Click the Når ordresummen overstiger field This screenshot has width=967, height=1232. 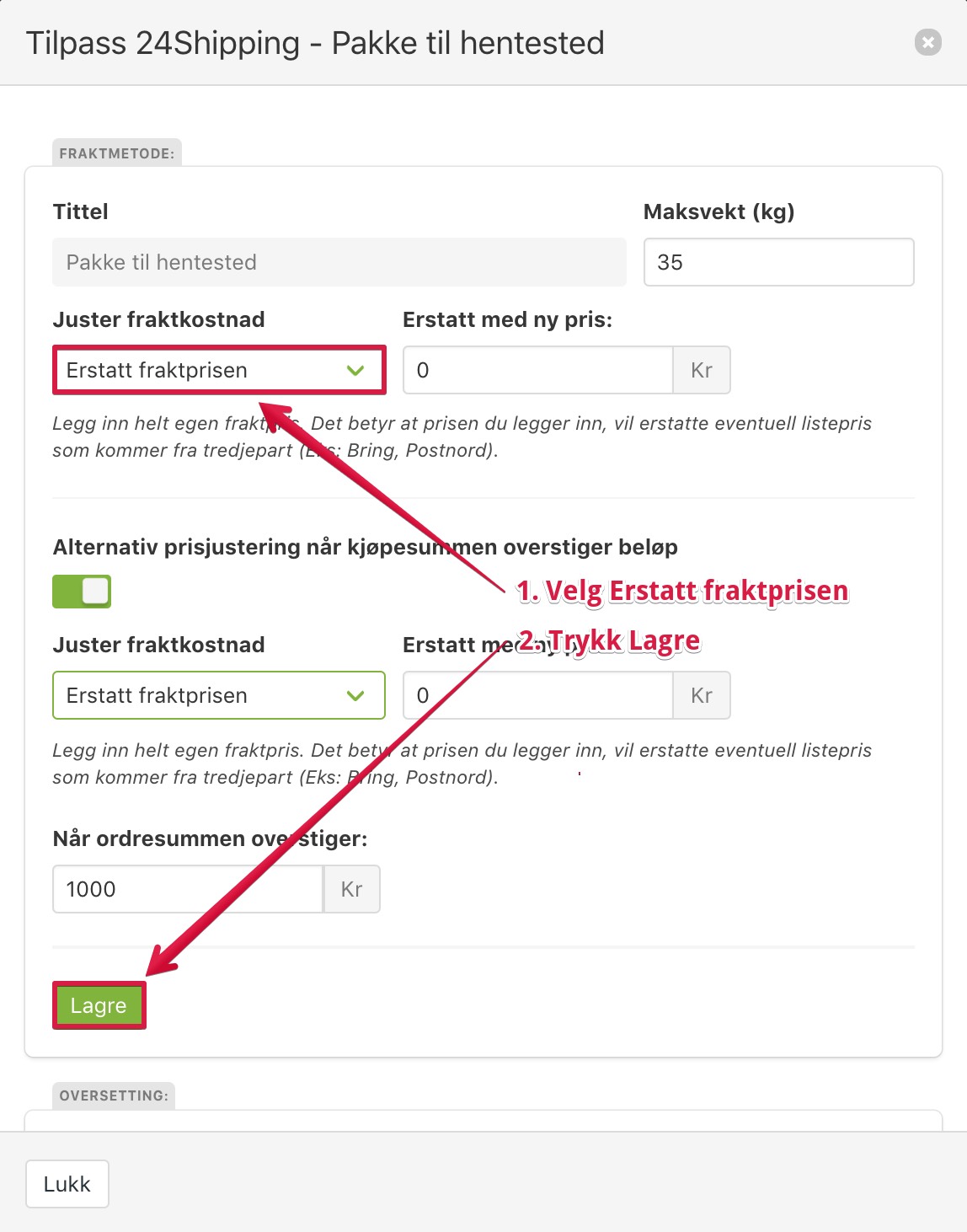188,889
